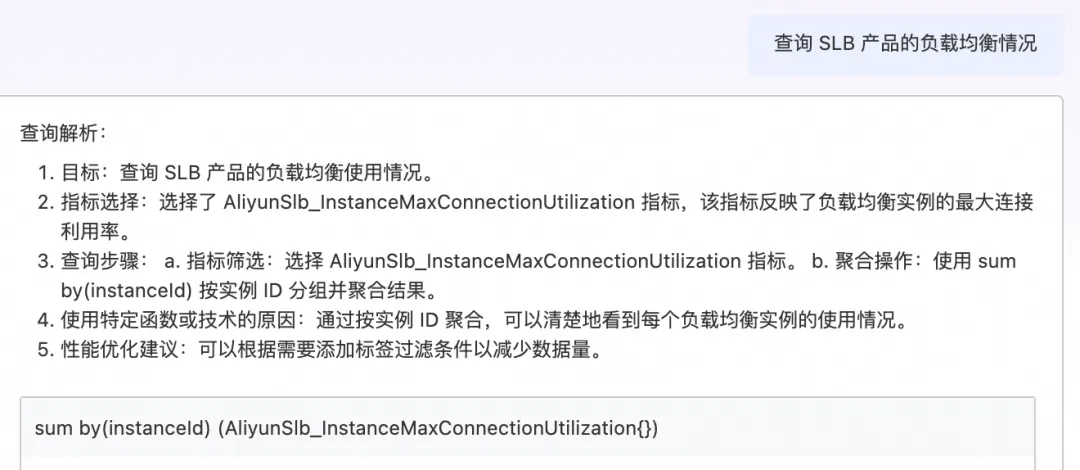Click sum by(instanceId) inside the code block

pos(123,428)
